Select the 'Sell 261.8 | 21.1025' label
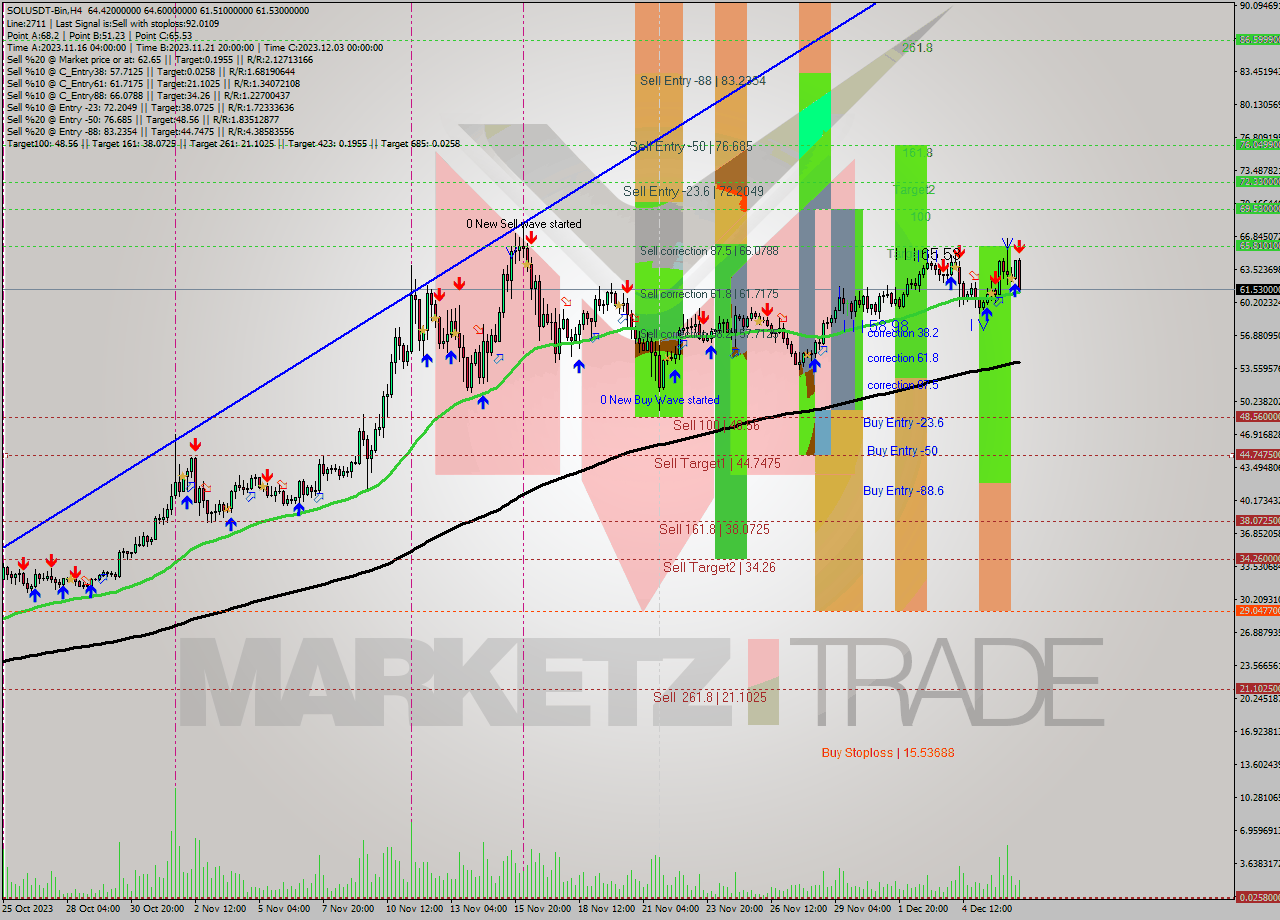The width and height of the screenshot is (1280, 920). (x=710, y=697)
